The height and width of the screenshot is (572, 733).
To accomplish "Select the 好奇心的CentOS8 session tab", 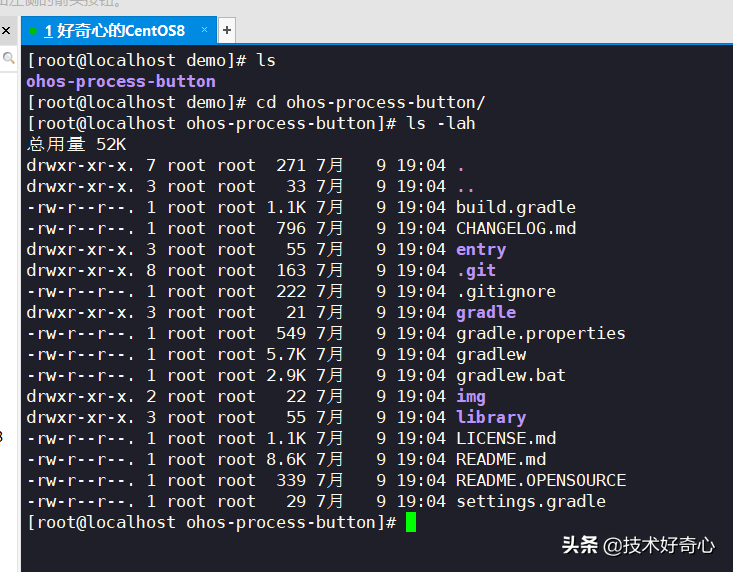I will [x=119, y=30].
